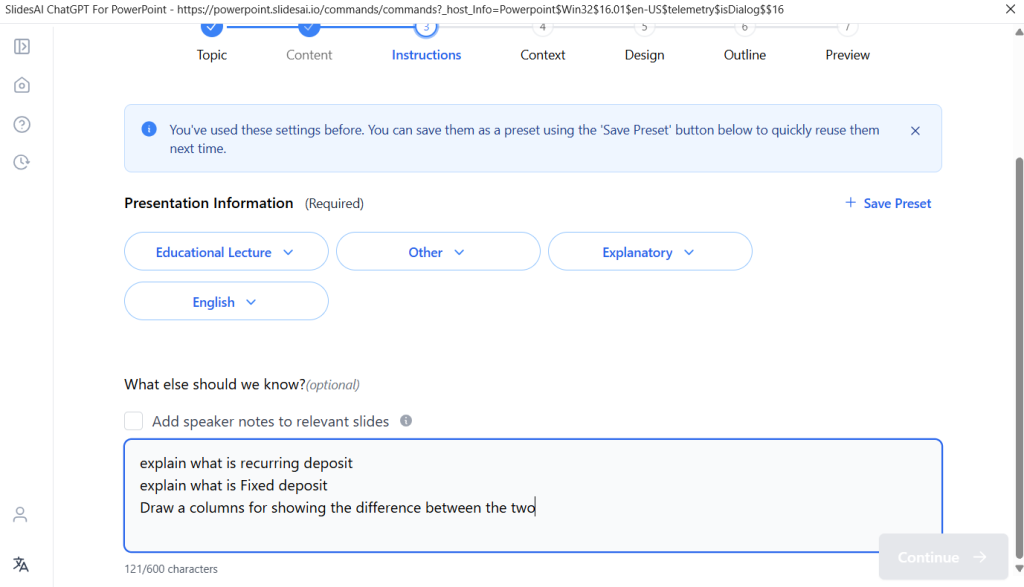The height and width of the screenshot is (587, 1024).
Task: Jump to the Design step
Action: [644, 55]
